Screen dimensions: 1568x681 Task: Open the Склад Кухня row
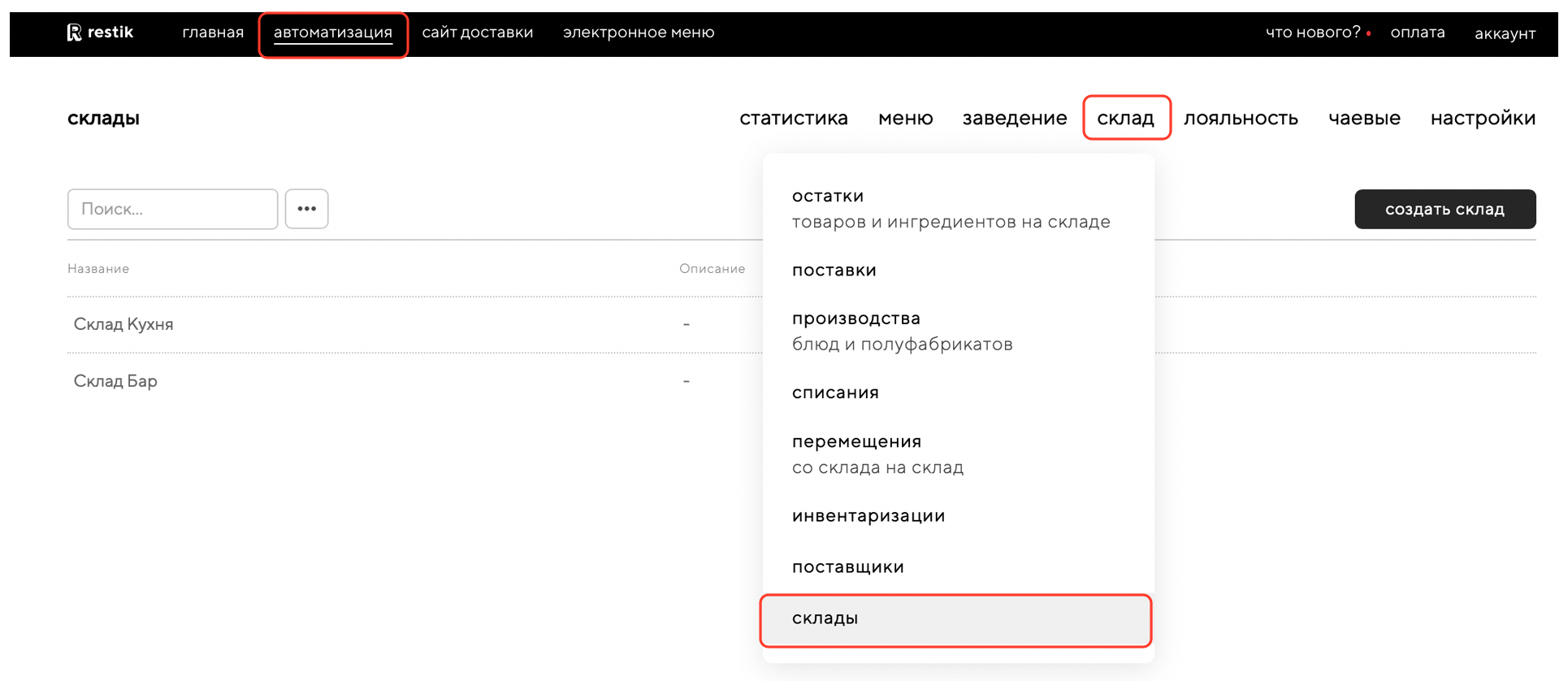[123, 324]
